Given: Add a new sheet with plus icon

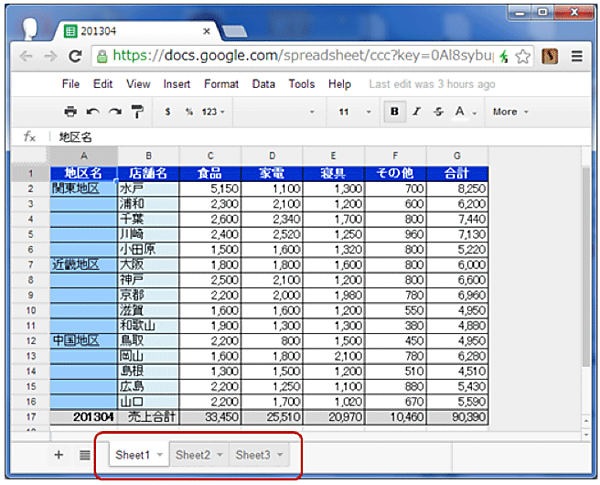Looking at the screenshot, I should click(x=58, y=455).
